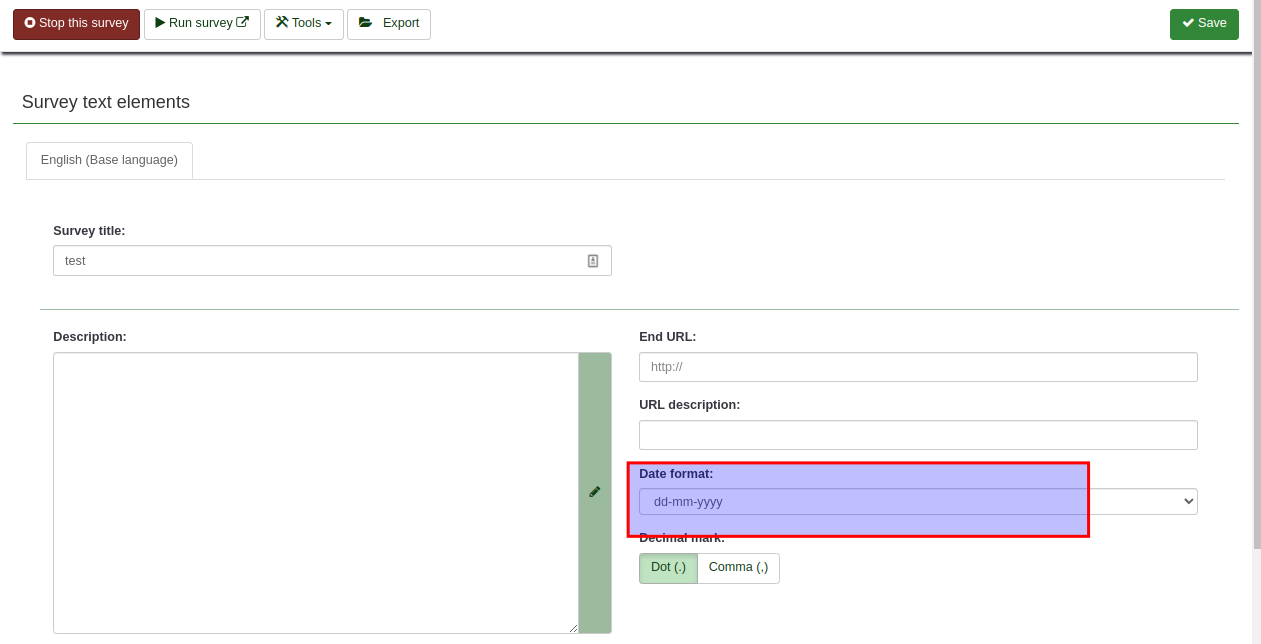Click the small icon inside the Survey title field
This screenshot has width=1261, height=644.
[x=593, y=261]
